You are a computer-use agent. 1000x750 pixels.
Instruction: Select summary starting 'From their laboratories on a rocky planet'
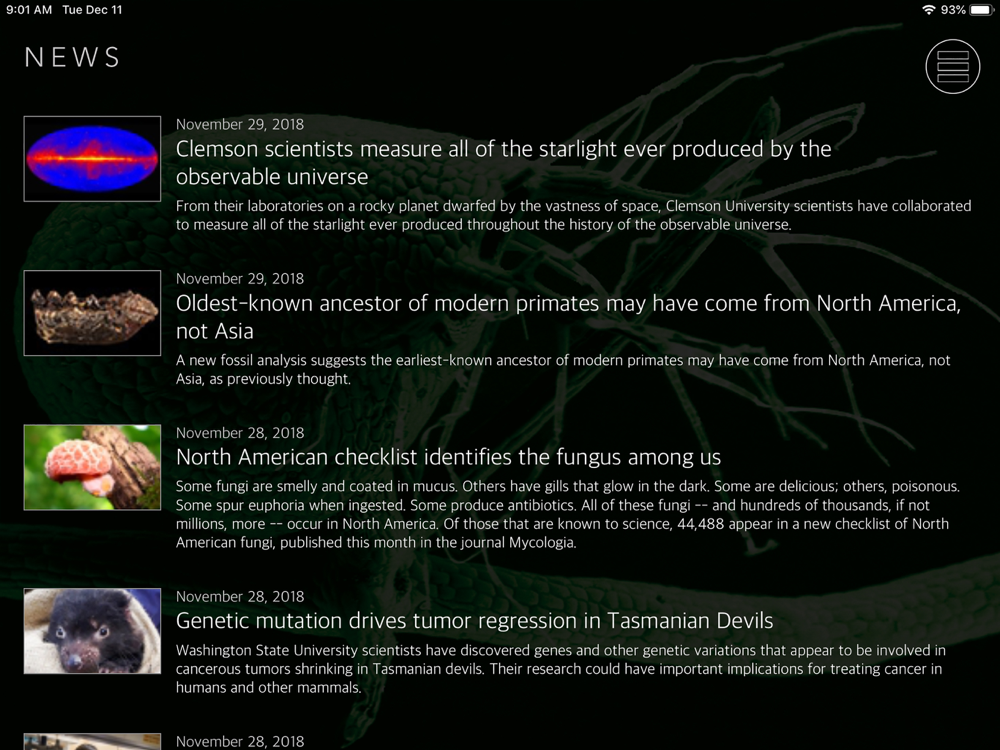pyautogui.click(x=573, y=216)
